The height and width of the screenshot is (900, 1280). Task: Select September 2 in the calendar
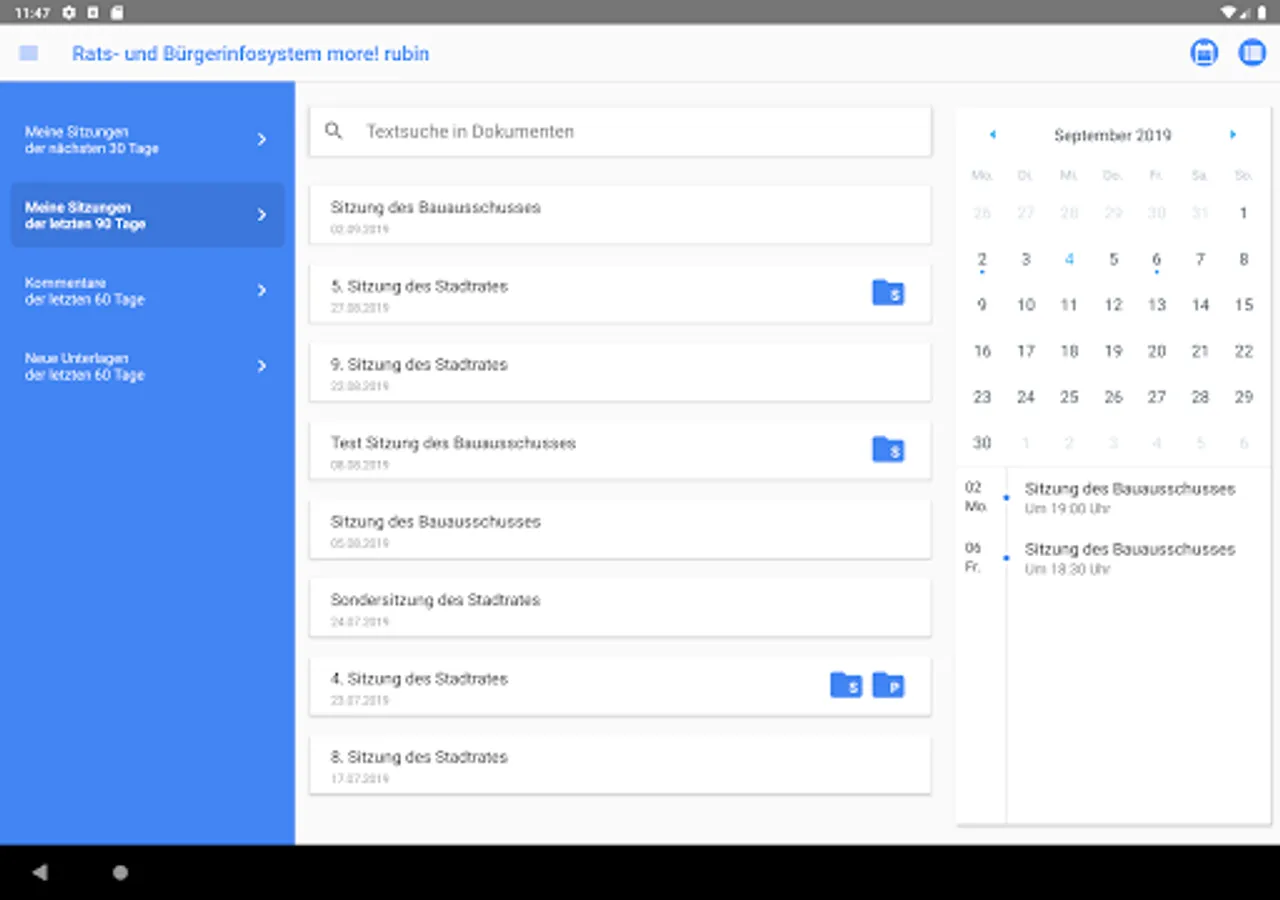coord(982,260)
